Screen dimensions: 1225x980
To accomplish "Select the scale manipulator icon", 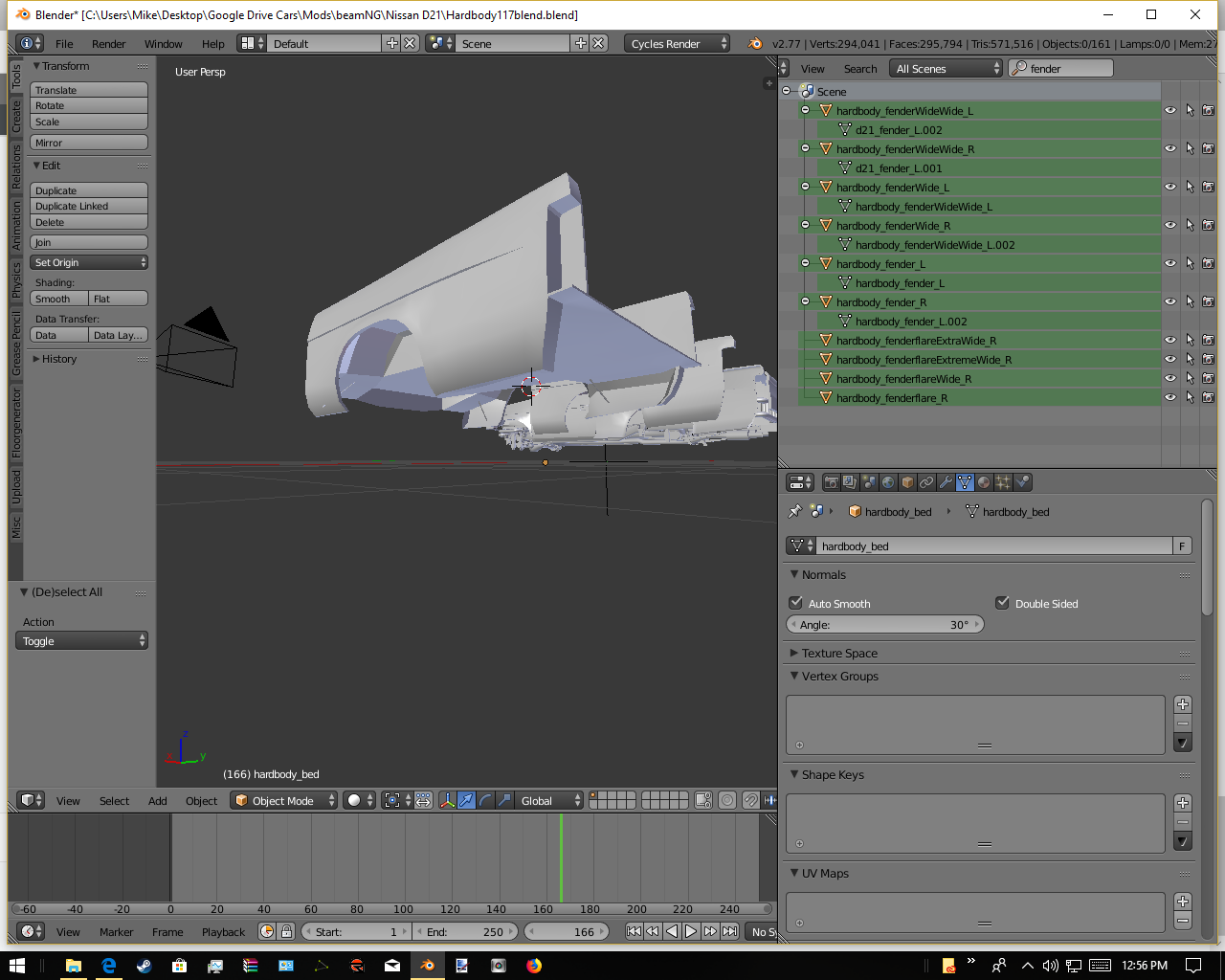I will pos(504,800).
